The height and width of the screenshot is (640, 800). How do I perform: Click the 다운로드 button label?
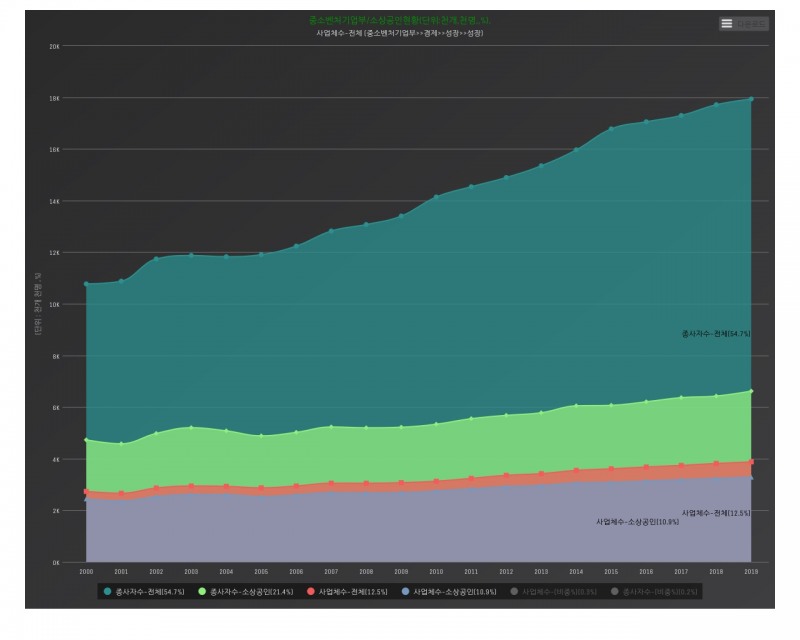[x=751, y=23]
